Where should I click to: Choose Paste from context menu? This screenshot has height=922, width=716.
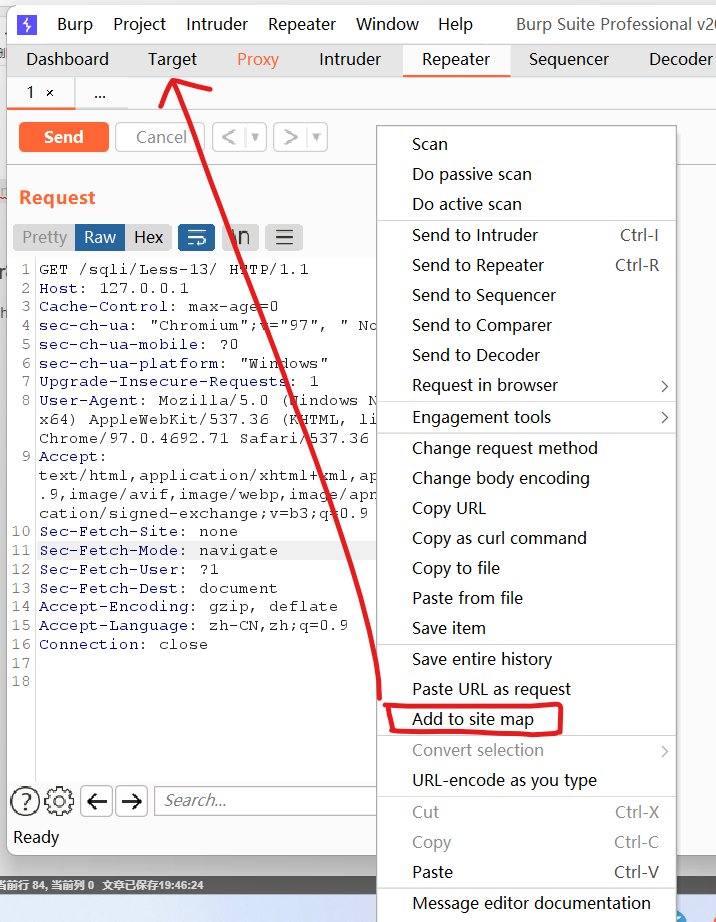[x=526, y=872]
